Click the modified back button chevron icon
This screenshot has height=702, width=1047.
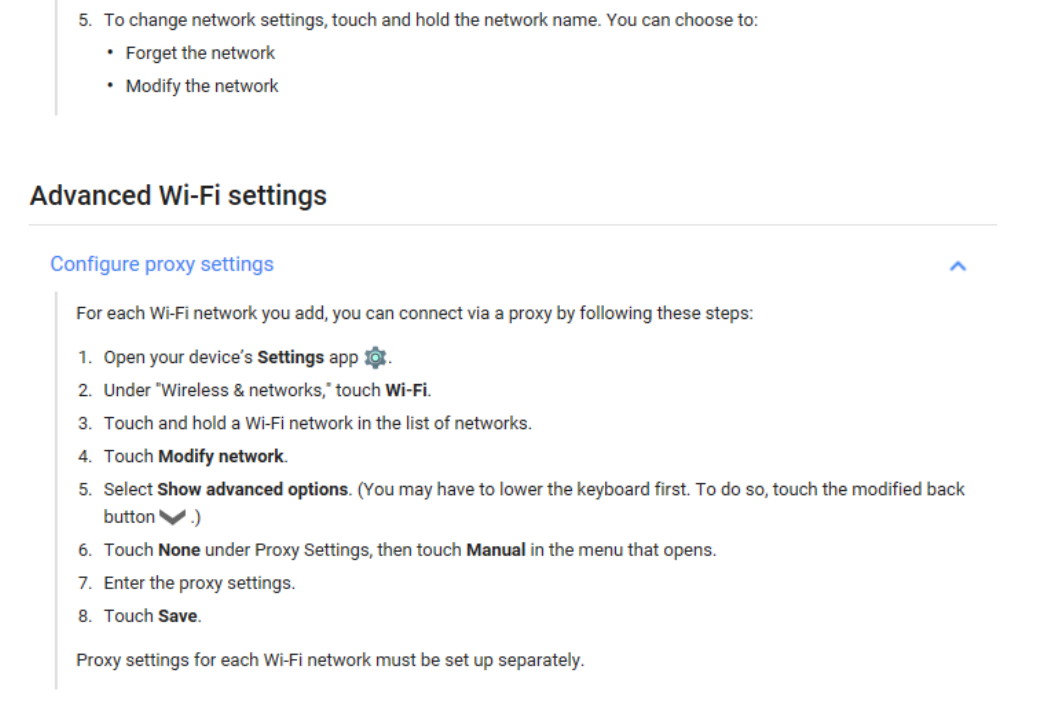(172, 518)
